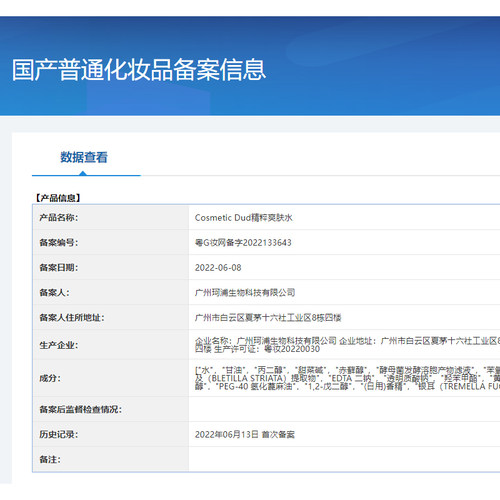
Task: Click the 备案编号 label
Action: point(59,243)
